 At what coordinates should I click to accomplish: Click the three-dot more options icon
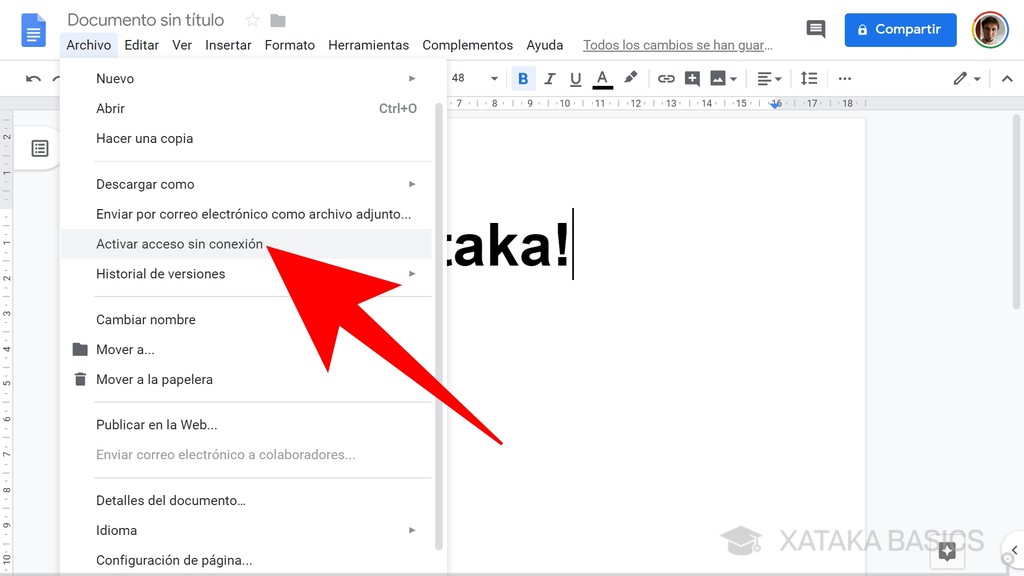click(845, 78)
